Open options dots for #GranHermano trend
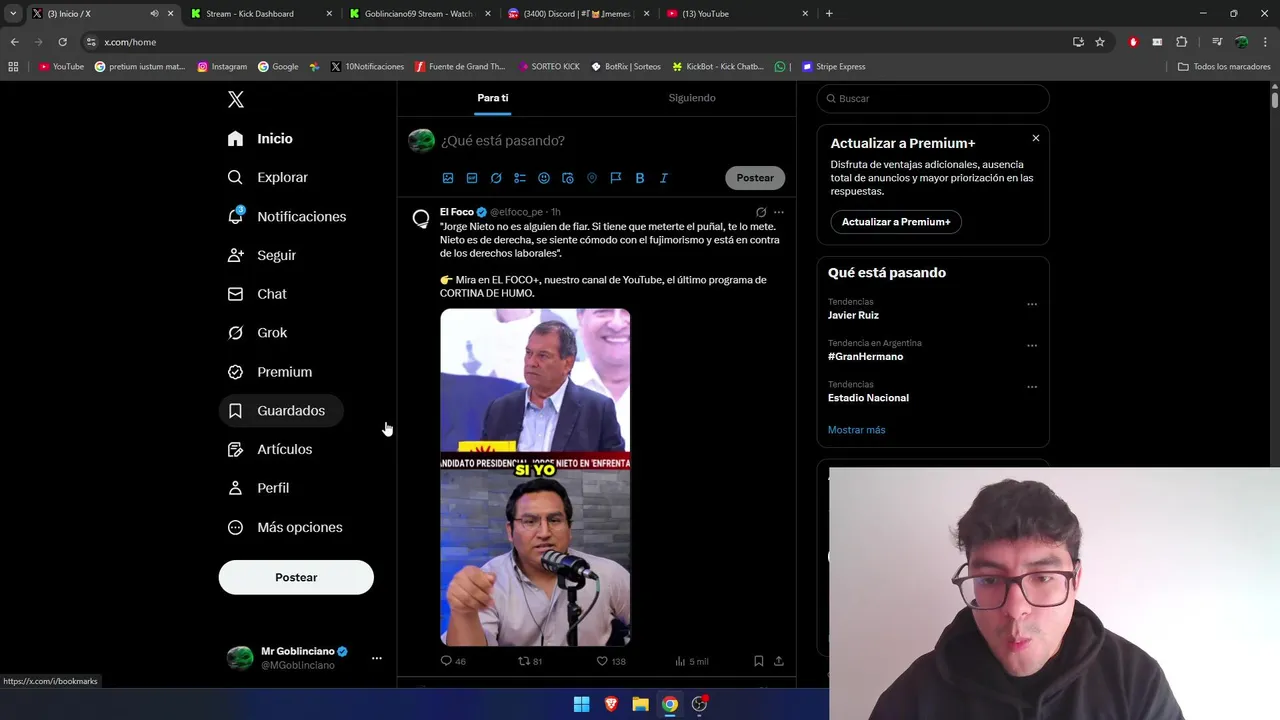 (x=1032, y=346)
